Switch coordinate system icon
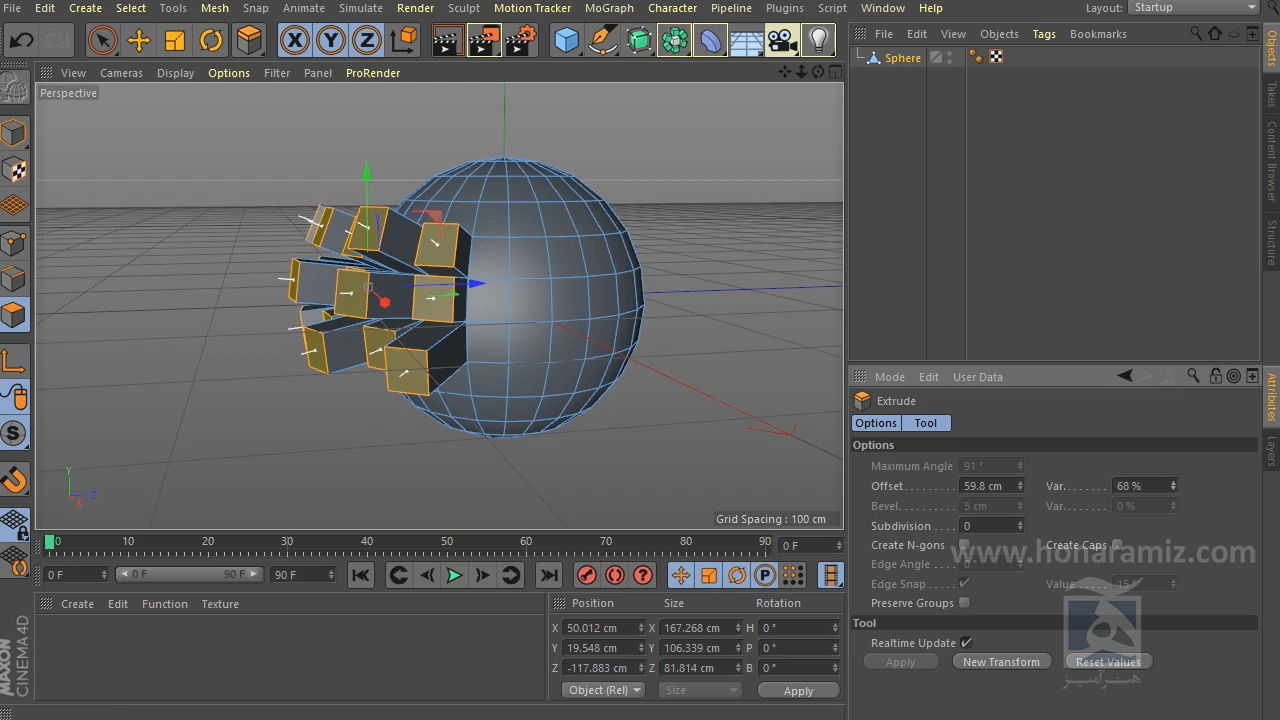This screenshot has width=1280, height=720. coord(404,41)
